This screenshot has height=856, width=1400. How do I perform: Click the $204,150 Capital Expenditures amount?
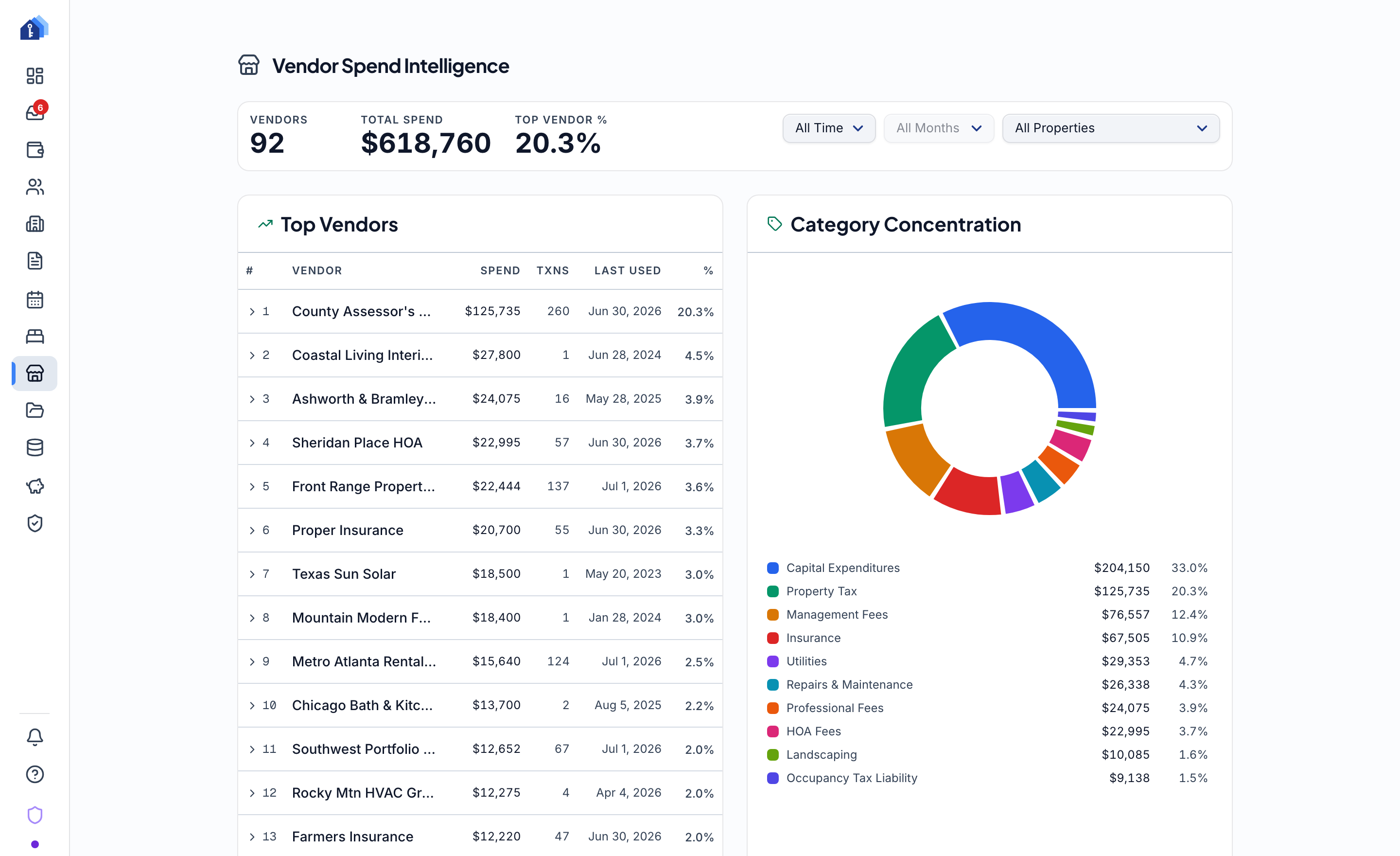pos(1121,568)
